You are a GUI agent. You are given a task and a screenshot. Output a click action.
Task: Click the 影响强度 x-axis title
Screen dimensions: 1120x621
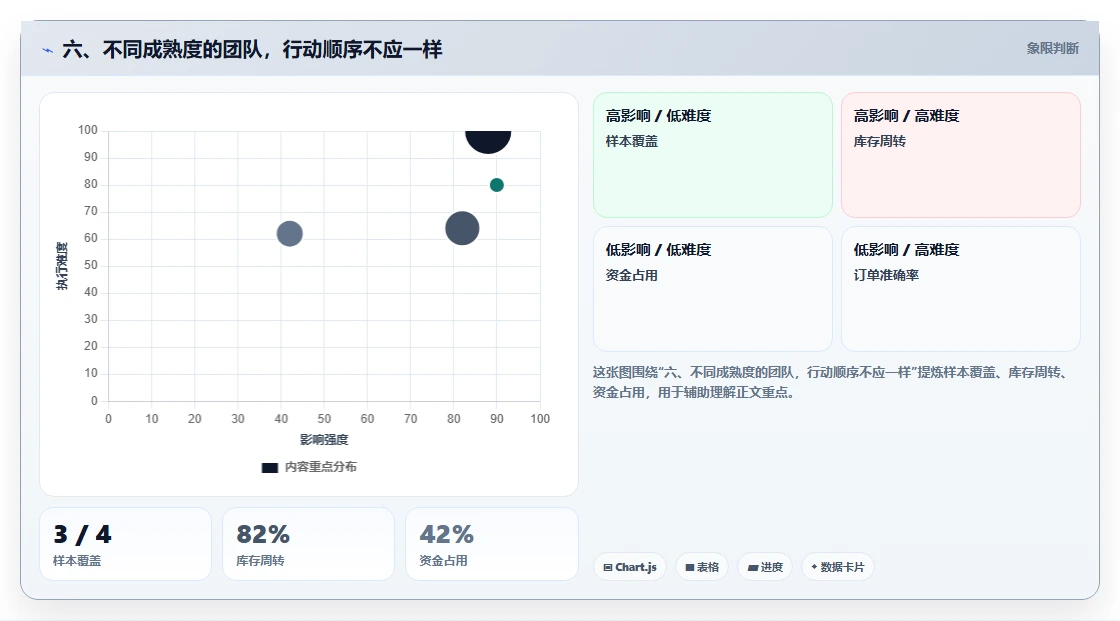coord(324,439)
